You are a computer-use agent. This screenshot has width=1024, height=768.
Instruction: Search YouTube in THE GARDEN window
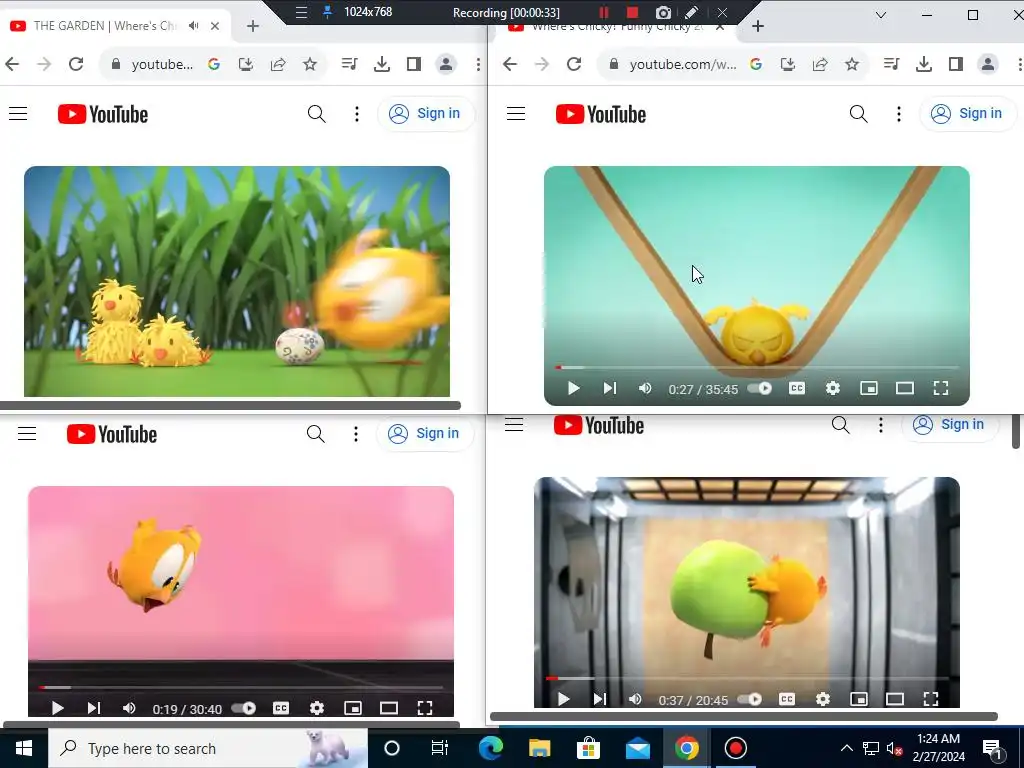click(317, 114)
